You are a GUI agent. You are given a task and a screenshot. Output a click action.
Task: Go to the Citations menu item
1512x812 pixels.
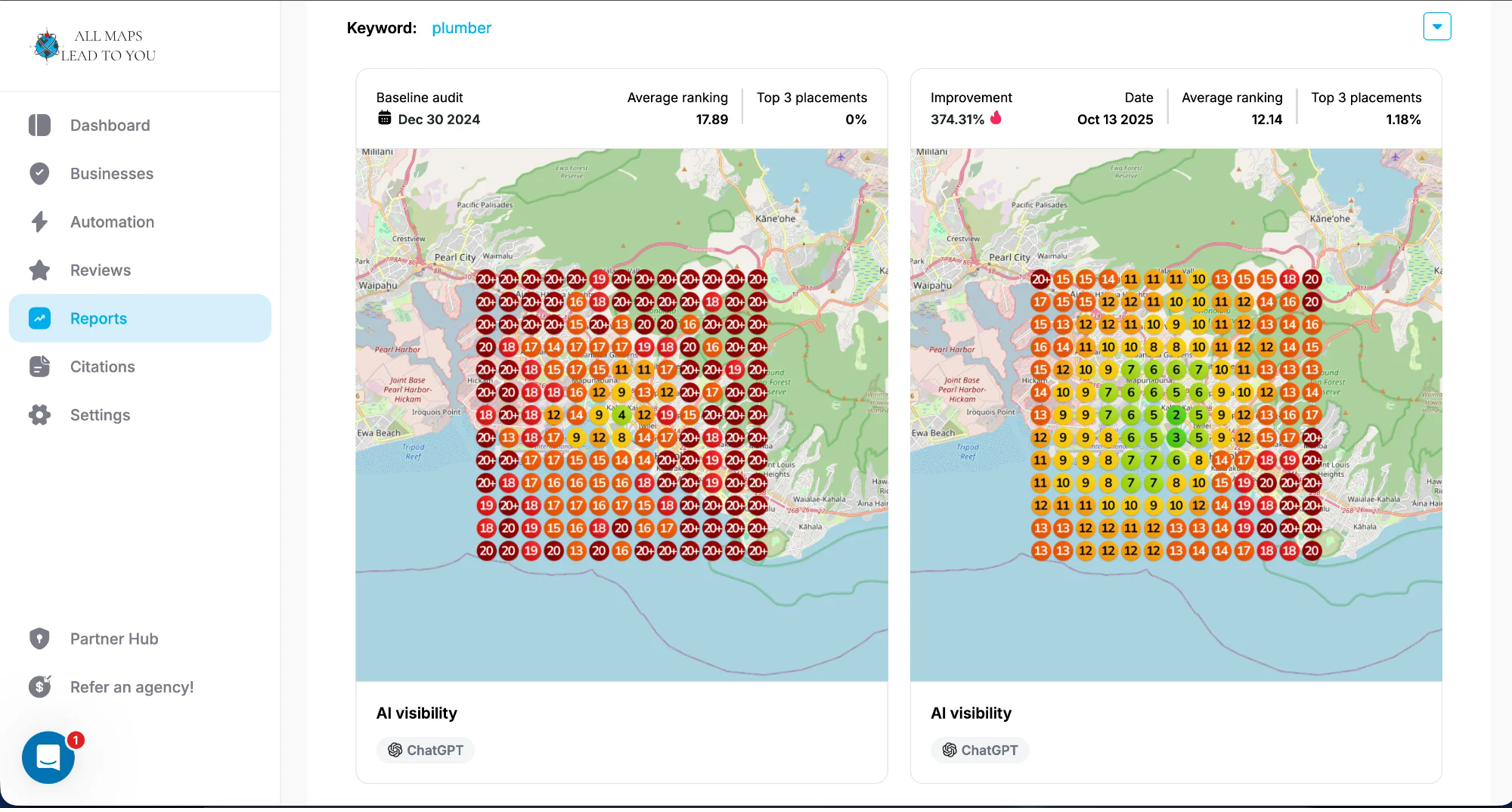102,367
